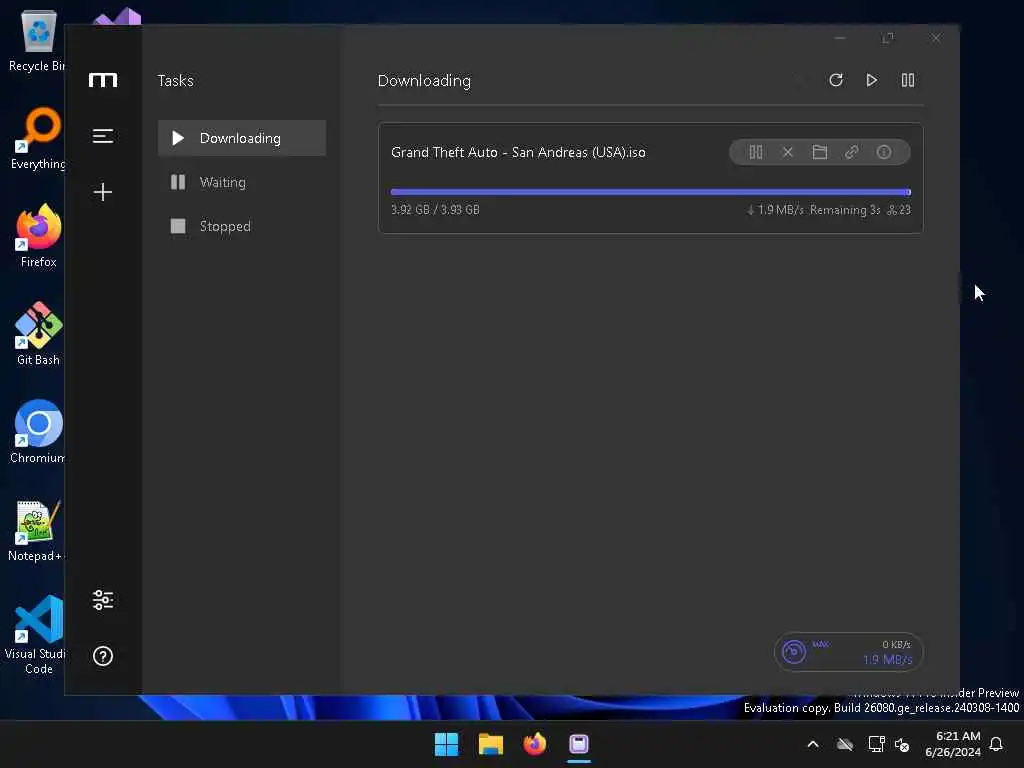Select the Recycle Bin desktop icon
The image size is (1024, 768).
coord(37,41)
